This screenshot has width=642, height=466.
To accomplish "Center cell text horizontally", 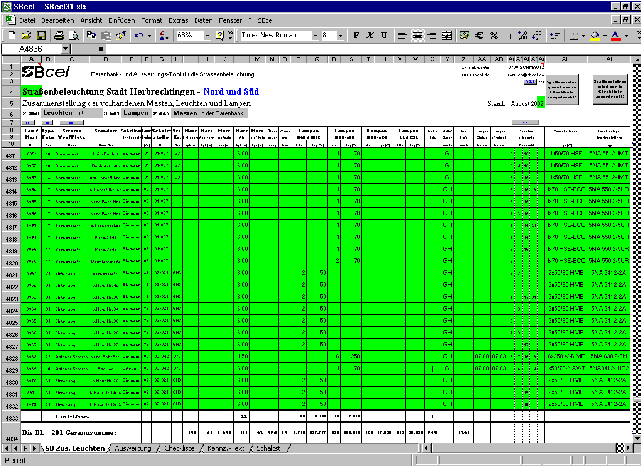I will pos(417,36).
